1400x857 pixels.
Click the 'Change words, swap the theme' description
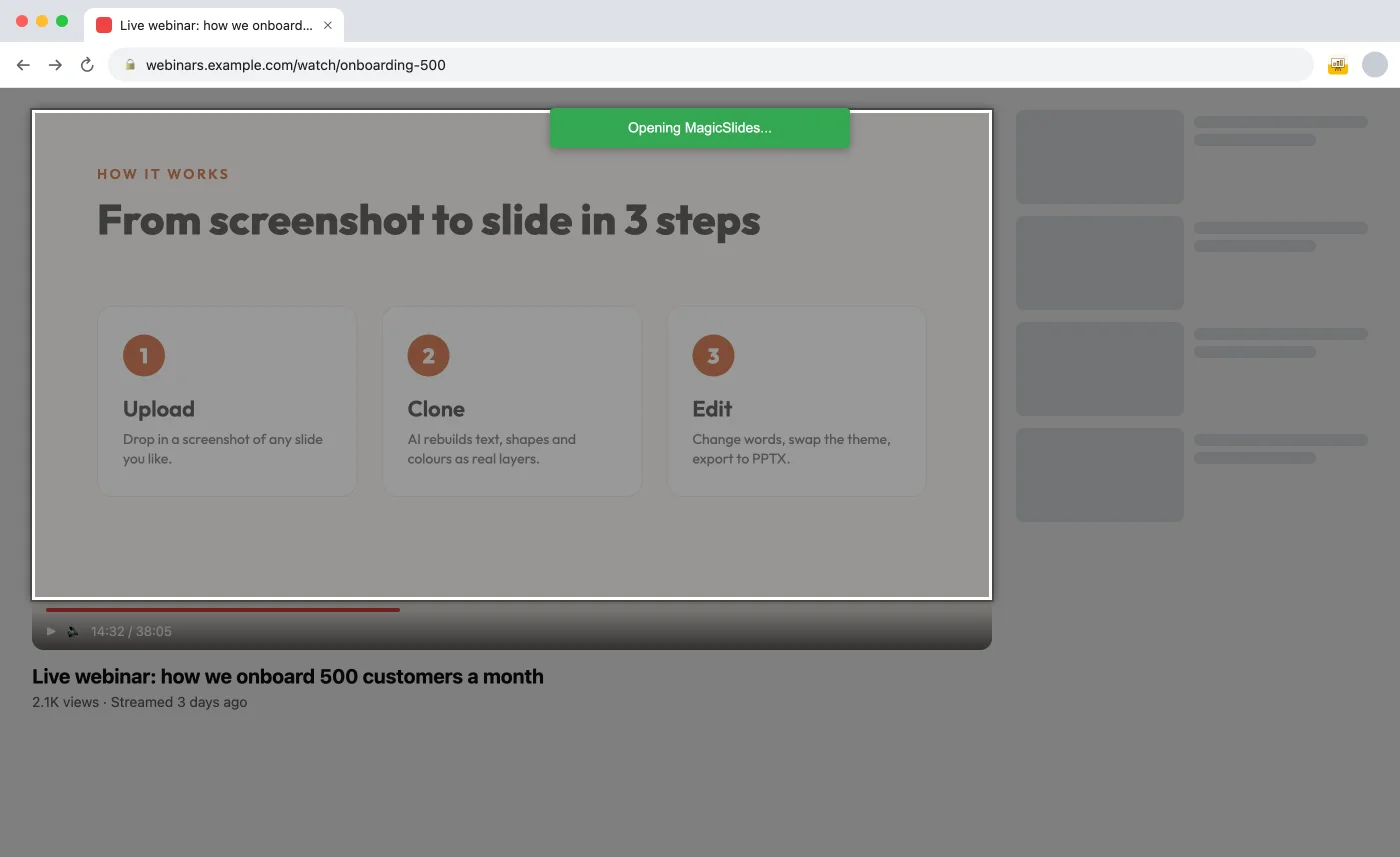791,449
